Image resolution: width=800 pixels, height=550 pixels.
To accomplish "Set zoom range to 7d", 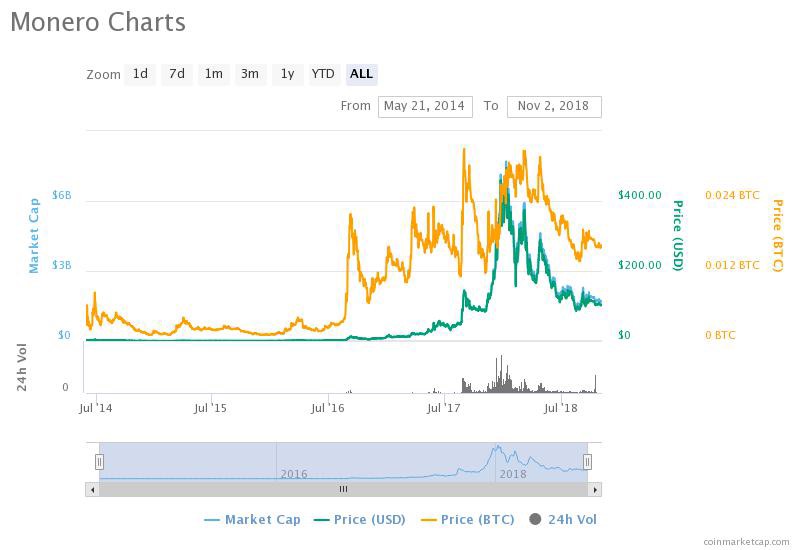I will click(177, 74).
